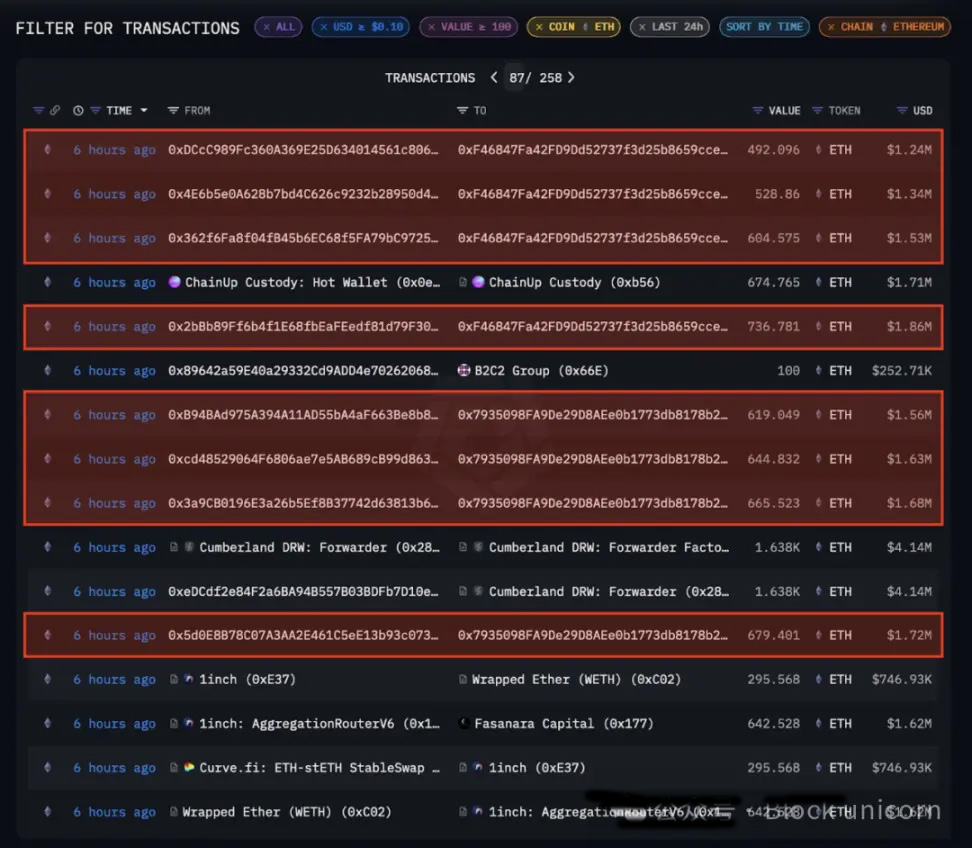The width and height of the screenshot is (972, 848).
Task: Click the 665.523 ETH value
Action: 773,503
